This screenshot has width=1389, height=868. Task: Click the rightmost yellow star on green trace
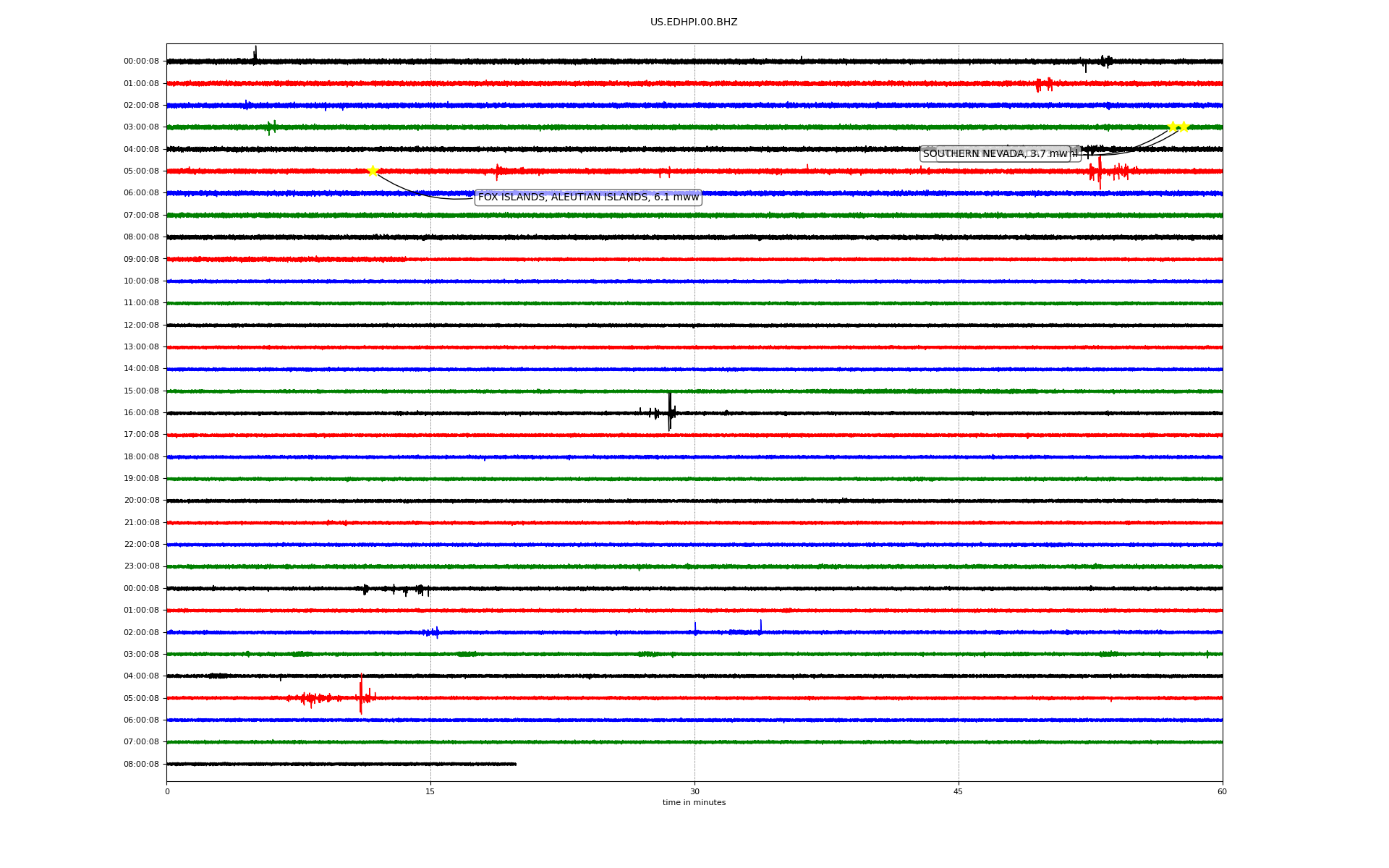1184,127
